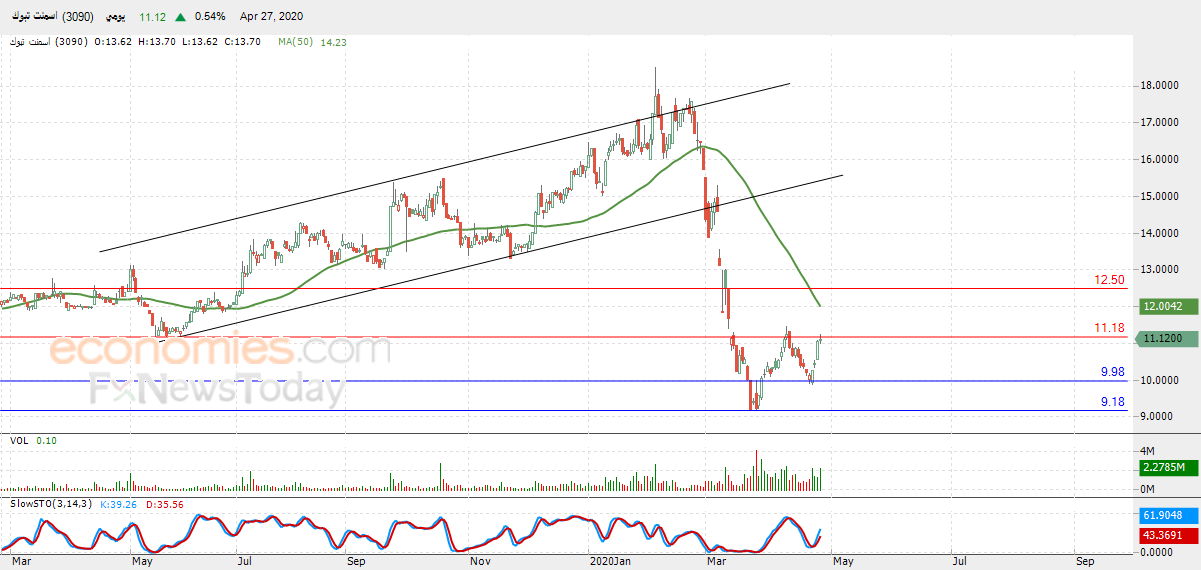The height and width of the screenshot is (570, 1201).
Task: Click the 16.0000 price axis label
Action: pyautogui.click(x=1162, y=160)
